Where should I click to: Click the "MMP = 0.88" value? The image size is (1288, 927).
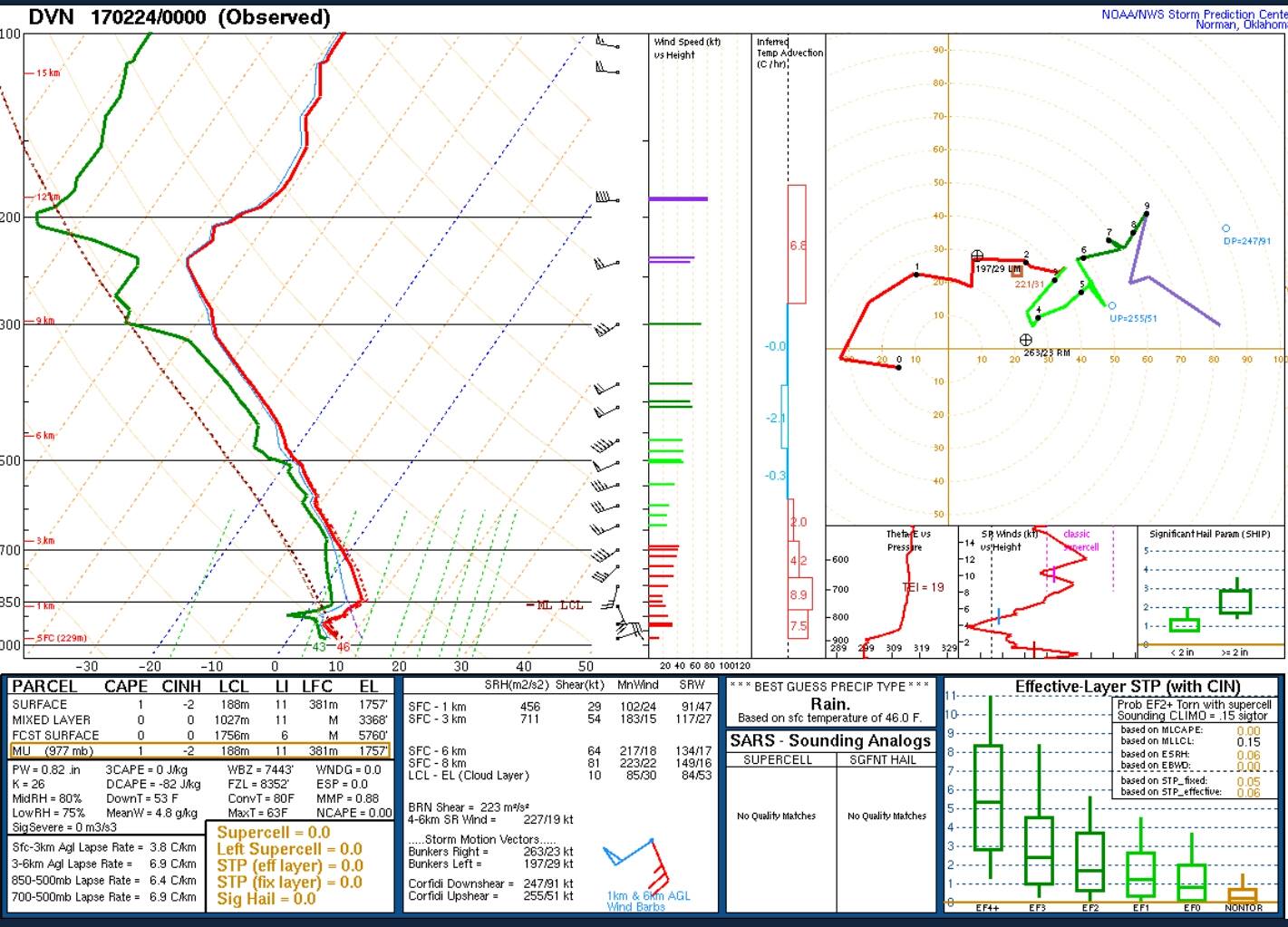pyautogui.click(x=348, y=799)
